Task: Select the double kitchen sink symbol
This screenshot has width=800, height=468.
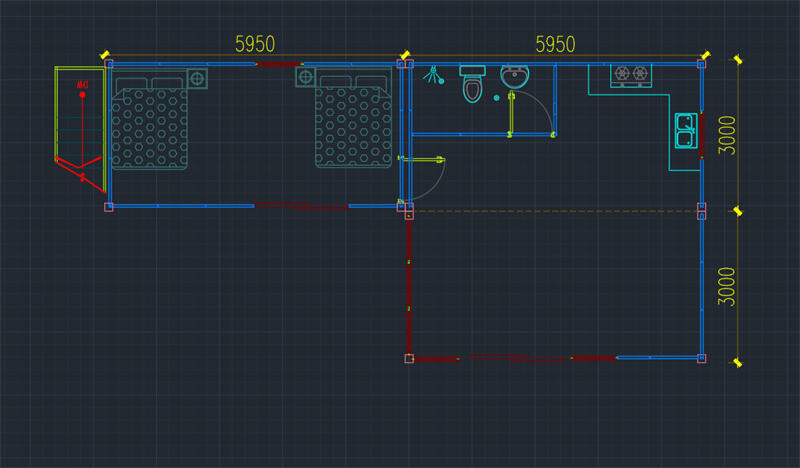Action: click(686, 131)
